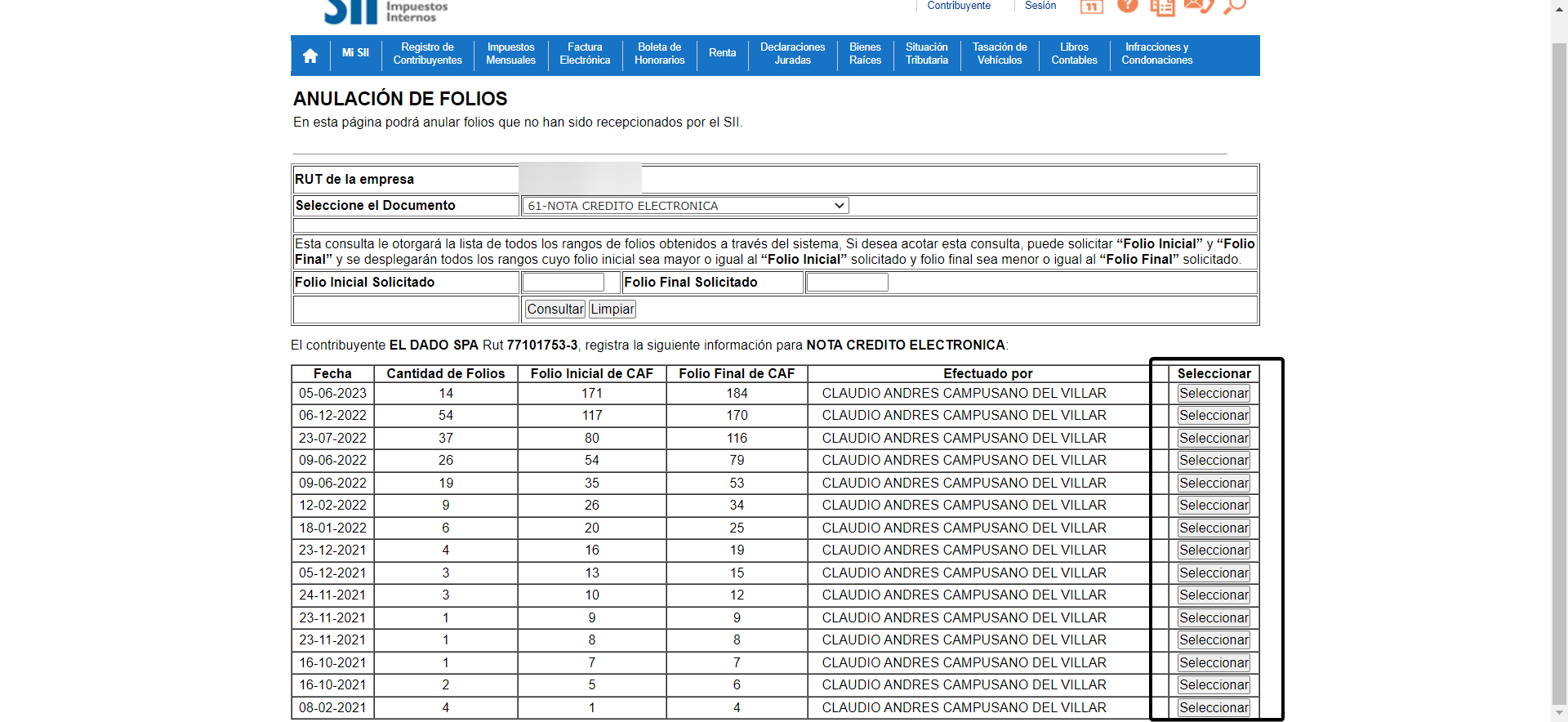Screen dimensions: 1568x722
Task: Click Cantidad de Folios value 54
Action: [x=446, y=416]
